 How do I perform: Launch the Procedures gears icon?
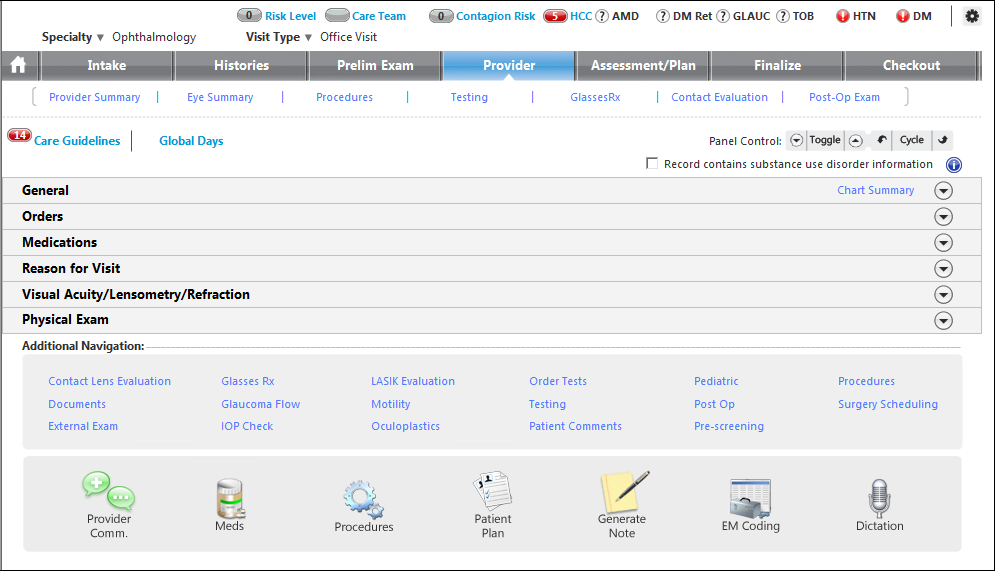pos(364,499)
